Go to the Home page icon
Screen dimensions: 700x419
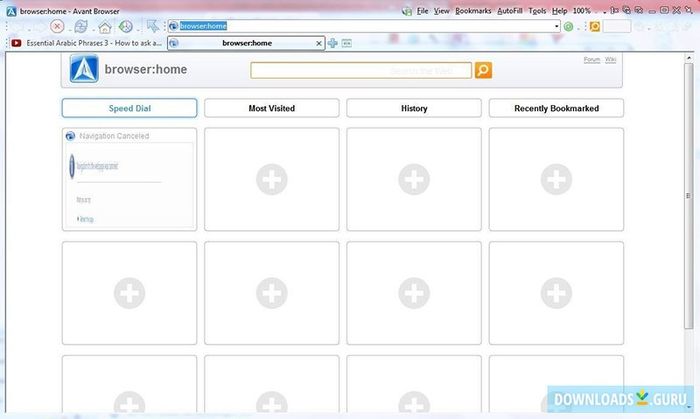click(104, 27)
